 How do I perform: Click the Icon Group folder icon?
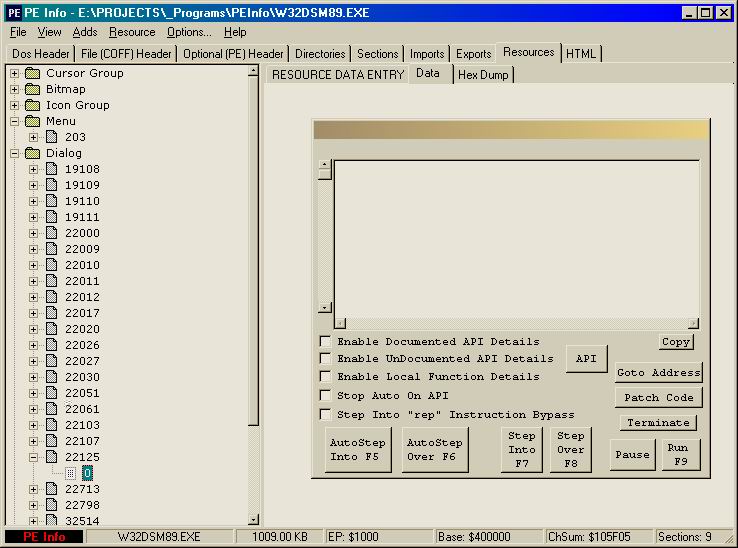33,105
